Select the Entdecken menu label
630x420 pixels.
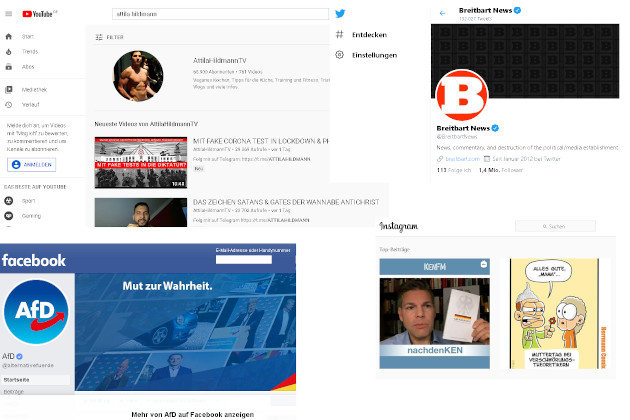(x=369, y=35)
